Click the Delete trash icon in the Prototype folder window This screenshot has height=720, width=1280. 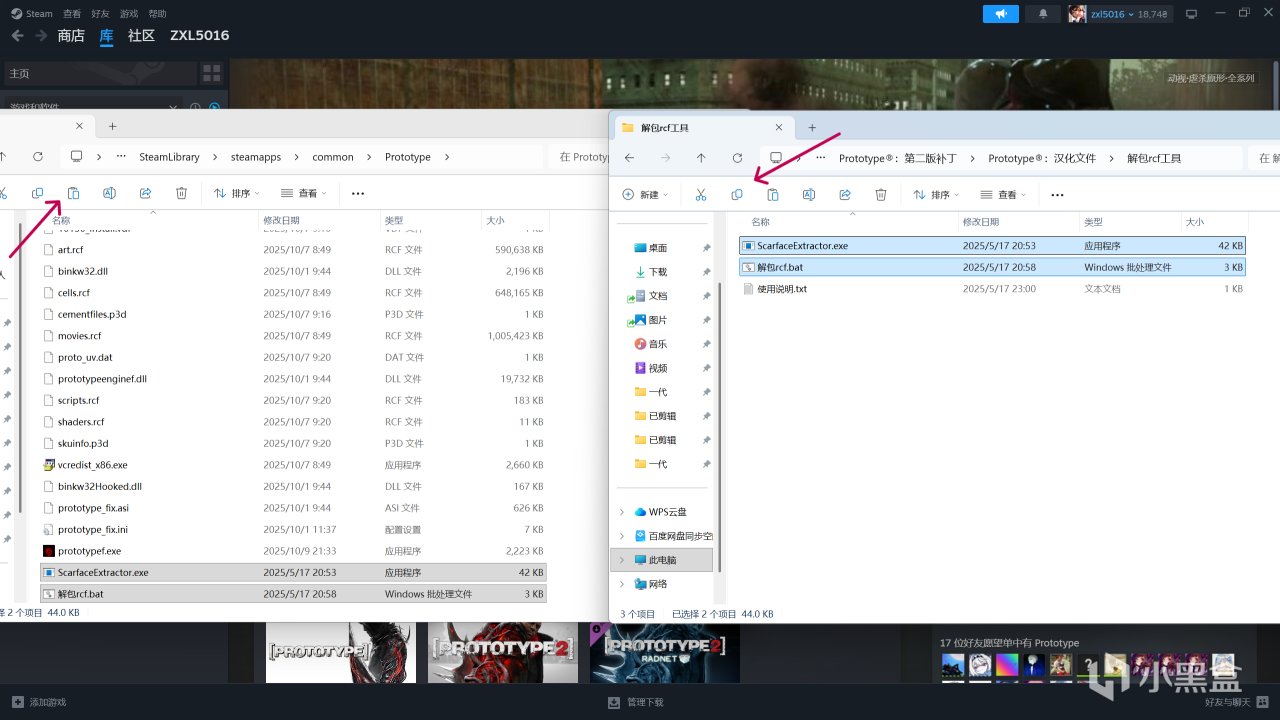click(181, 193)
